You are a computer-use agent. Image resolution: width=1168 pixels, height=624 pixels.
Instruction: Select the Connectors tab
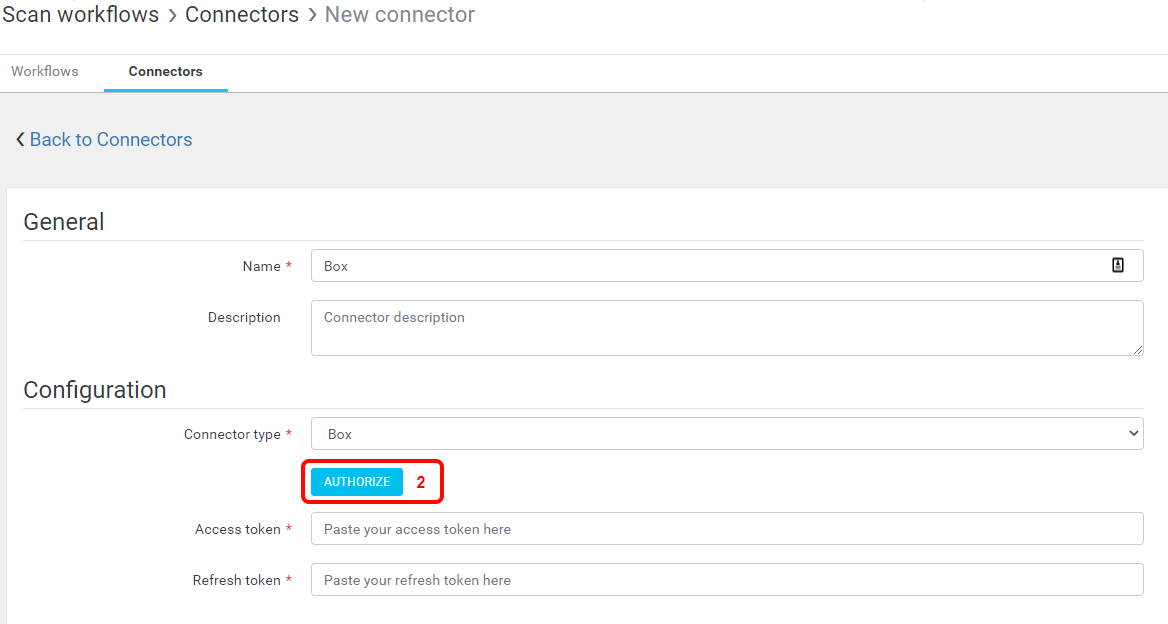tap(166, 72)
